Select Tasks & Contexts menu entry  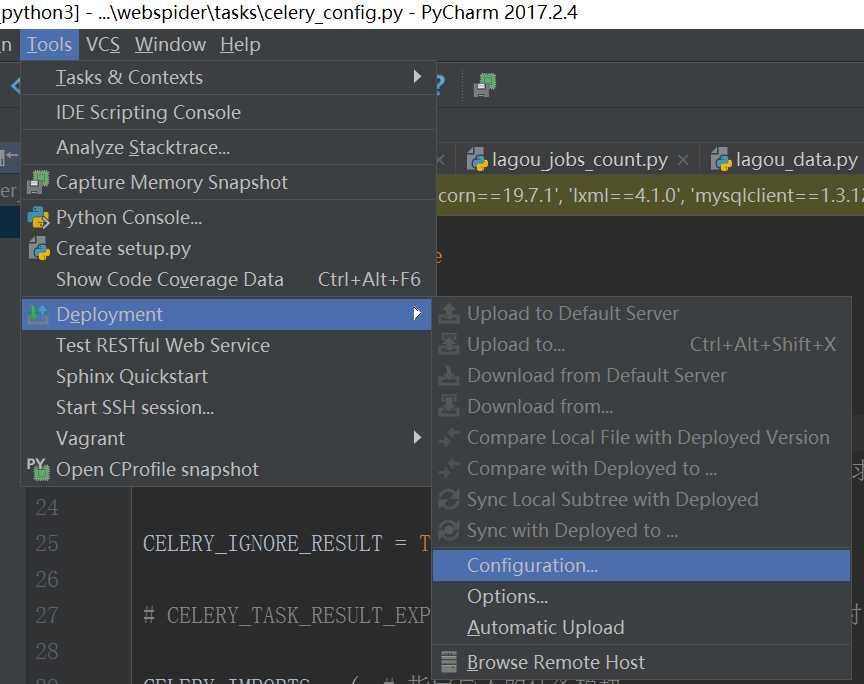click(x=226, y=77)
